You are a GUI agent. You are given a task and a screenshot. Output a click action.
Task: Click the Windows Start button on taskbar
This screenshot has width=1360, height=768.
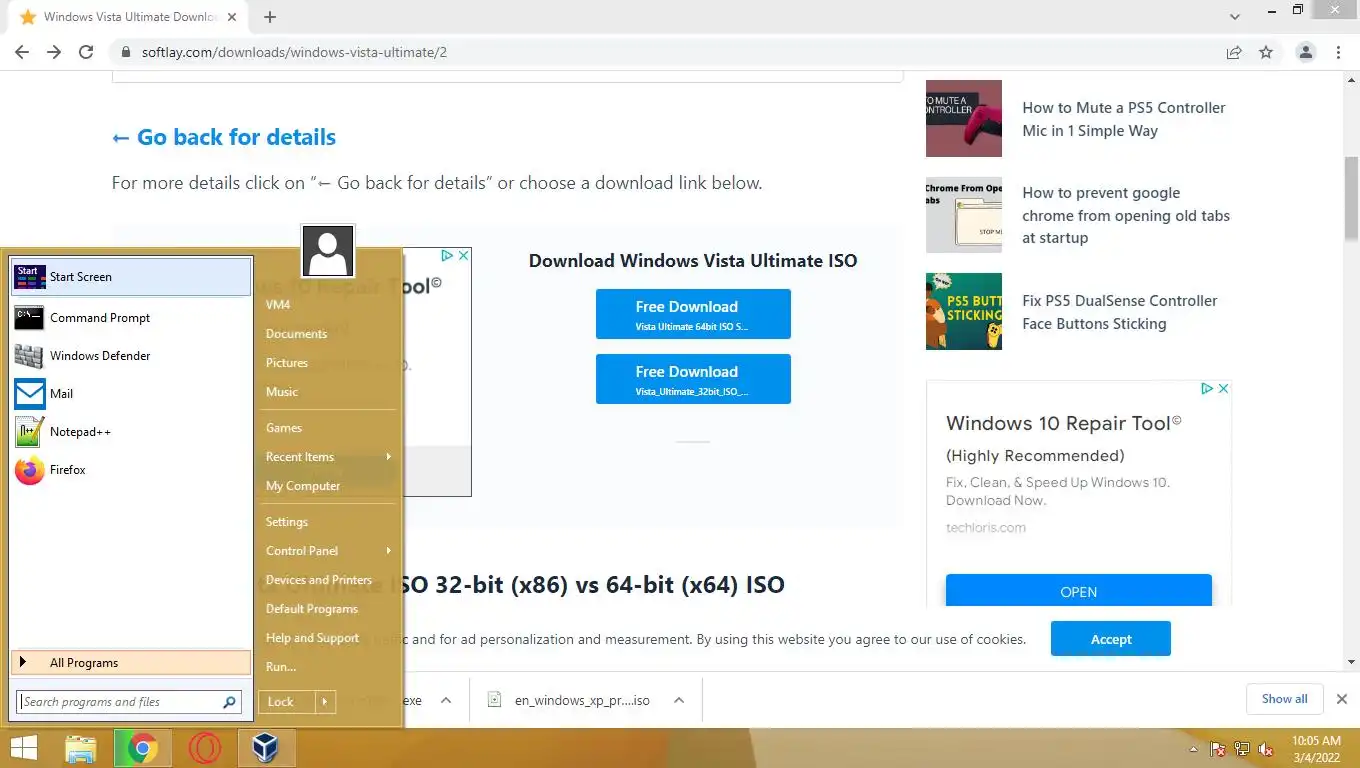25,748
